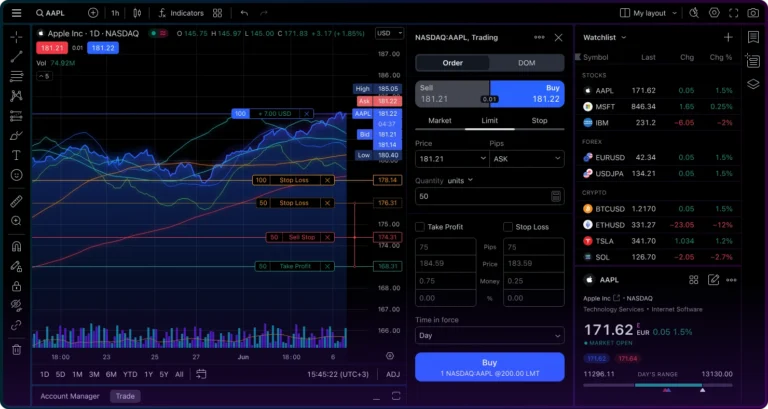
Task: Take a chart snapshot with camera icon
Action: click(753, 13)
